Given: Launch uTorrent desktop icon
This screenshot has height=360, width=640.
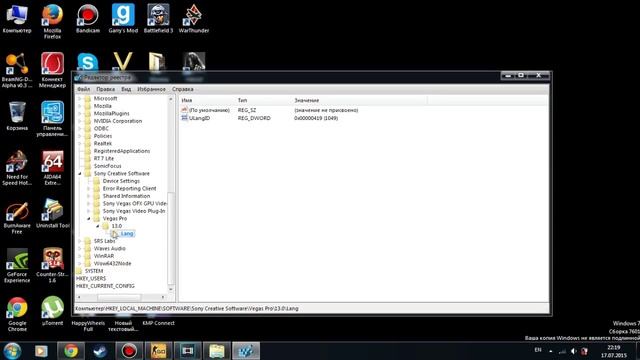Looking at the screenshot, I should coord(52,311).
